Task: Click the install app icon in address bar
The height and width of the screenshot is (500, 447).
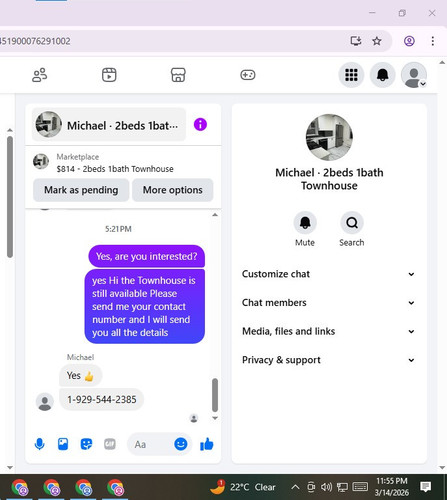Action: coord(356,41)
